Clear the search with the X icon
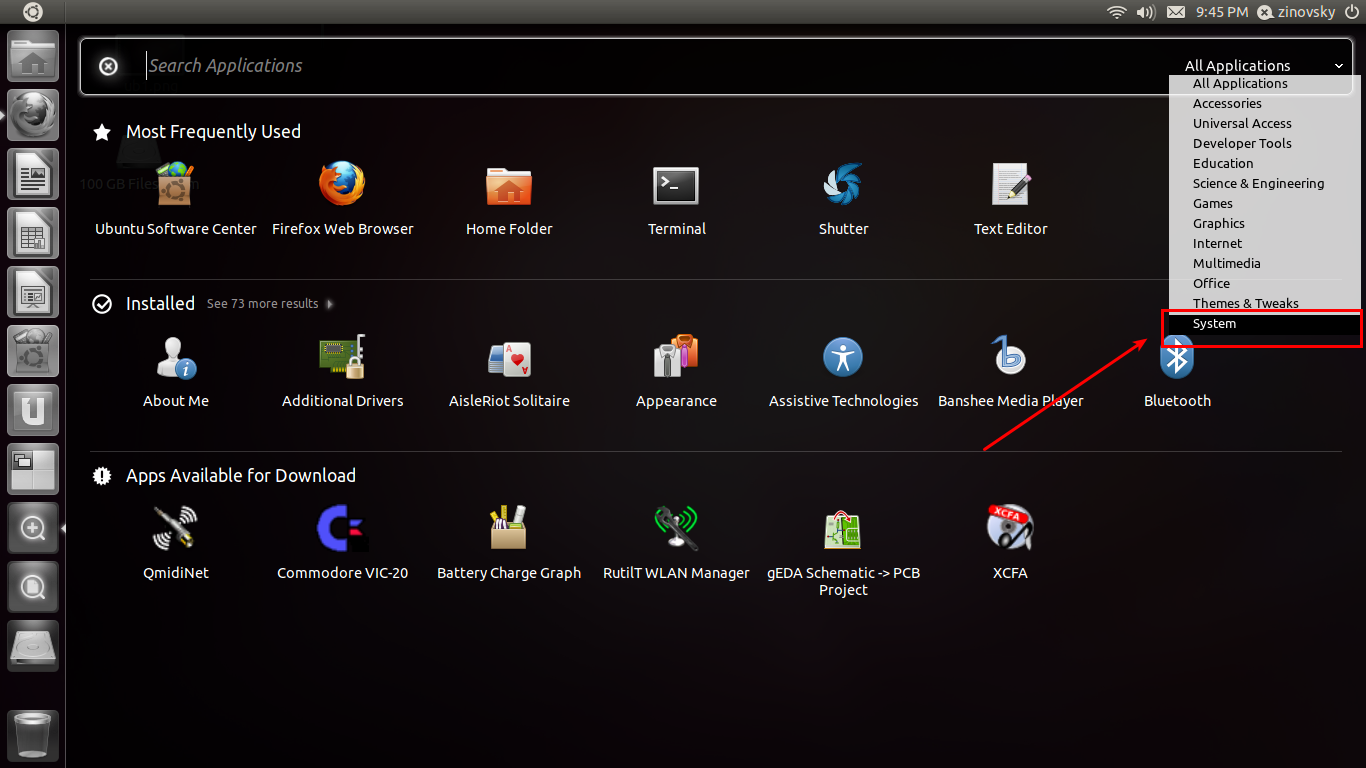Viewport: 1366px width, 768px height. (108, 66)
